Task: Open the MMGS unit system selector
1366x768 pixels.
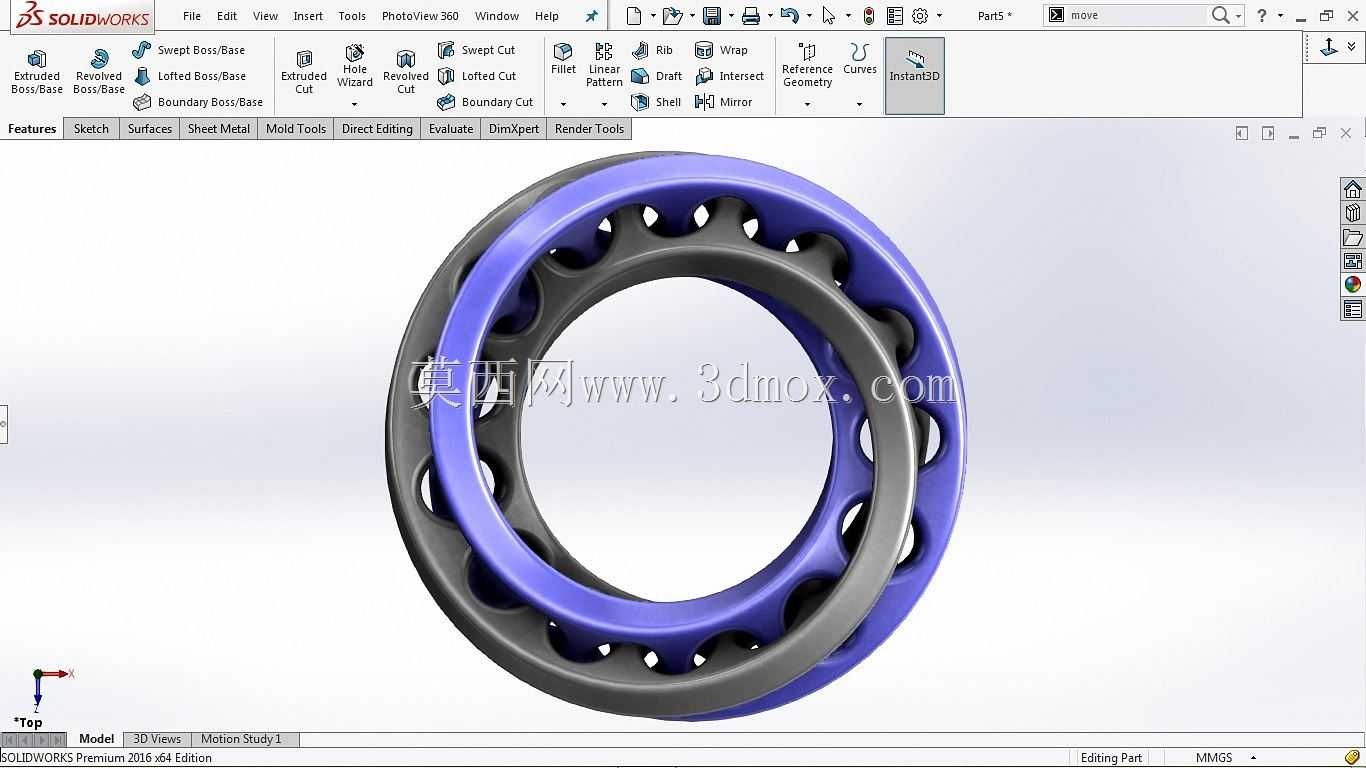Action: (1226, 758)
